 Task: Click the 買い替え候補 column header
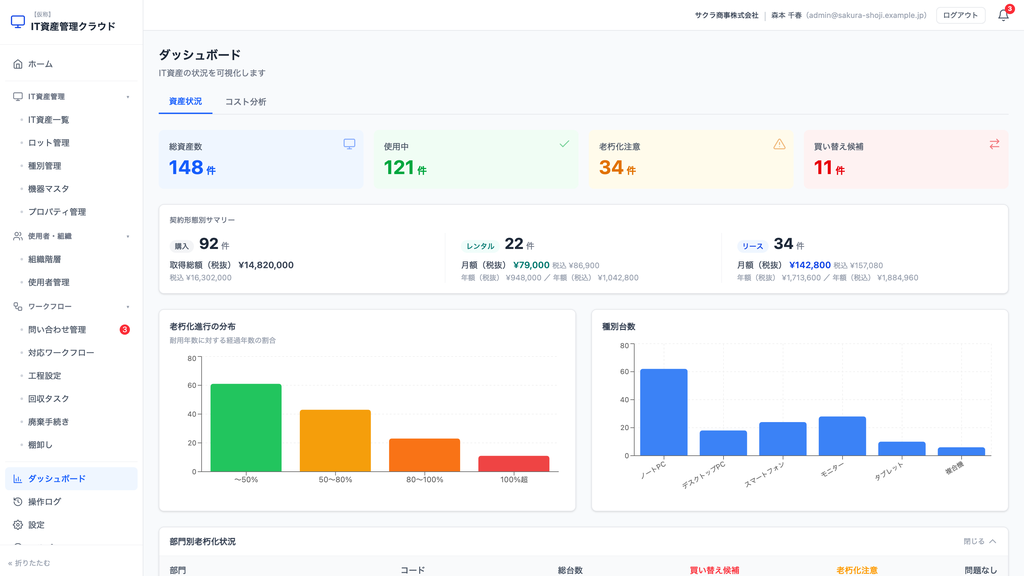coord(714,570)
